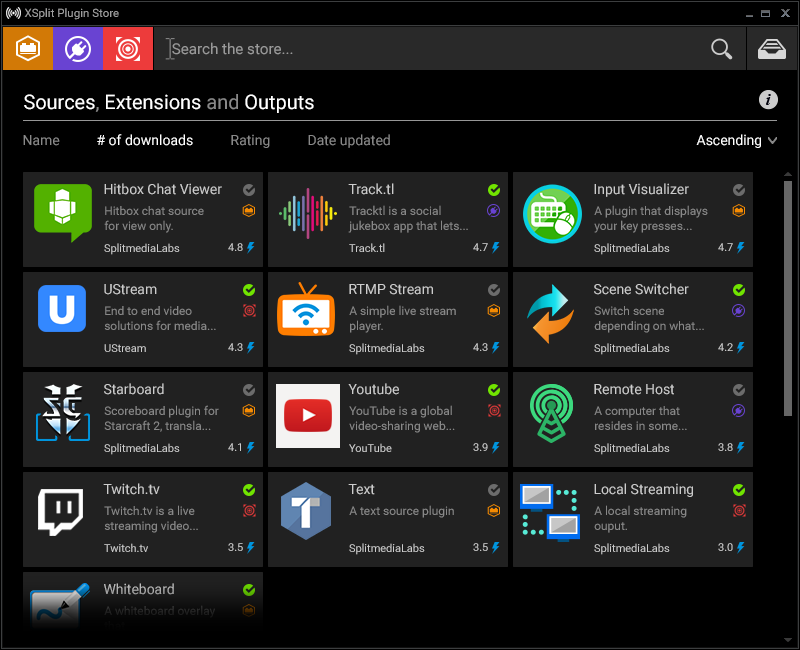Click the gray checkmark on Hitbox Chat Viewer
800x650 pixels.
(249, 190)
